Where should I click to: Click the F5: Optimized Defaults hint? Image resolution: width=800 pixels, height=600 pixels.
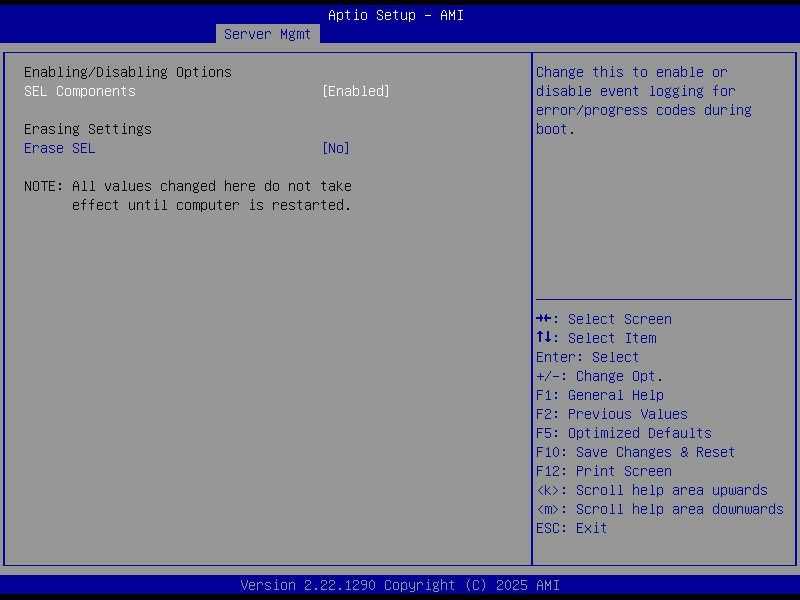point(623,433)
